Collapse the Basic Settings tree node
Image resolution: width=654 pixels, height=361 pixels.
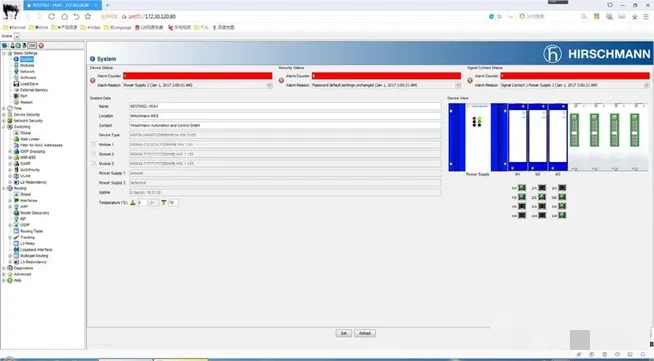tap(4, 53)
